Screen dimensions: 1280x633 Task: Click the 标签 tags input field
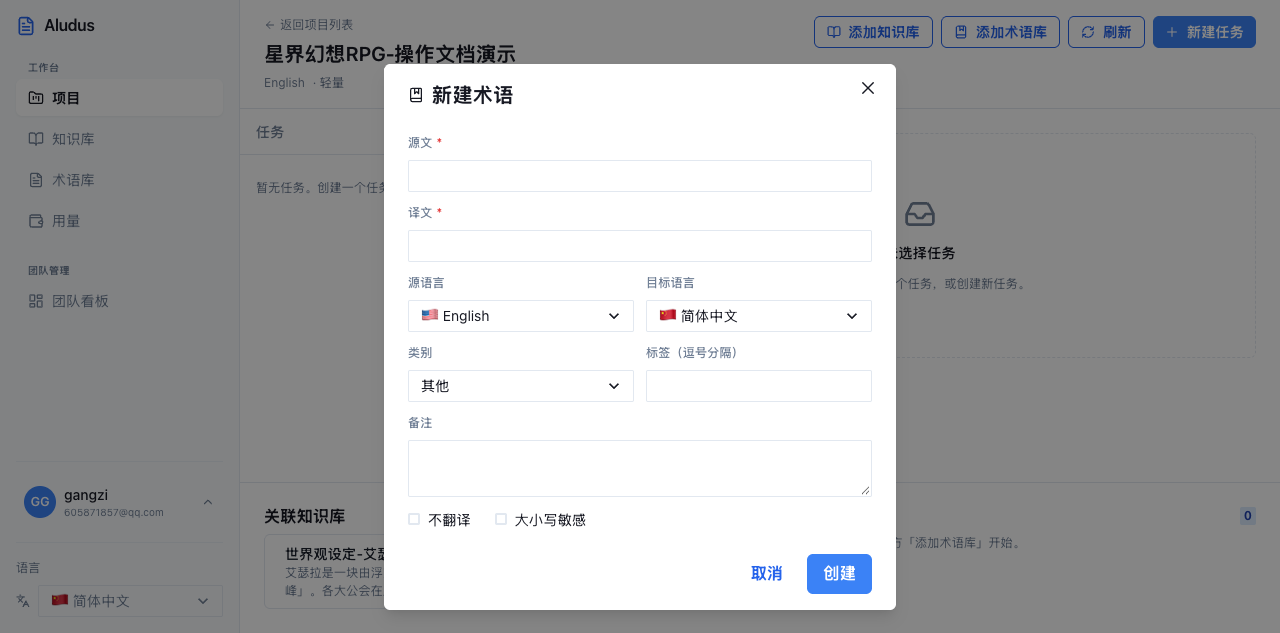click(759, 386)
